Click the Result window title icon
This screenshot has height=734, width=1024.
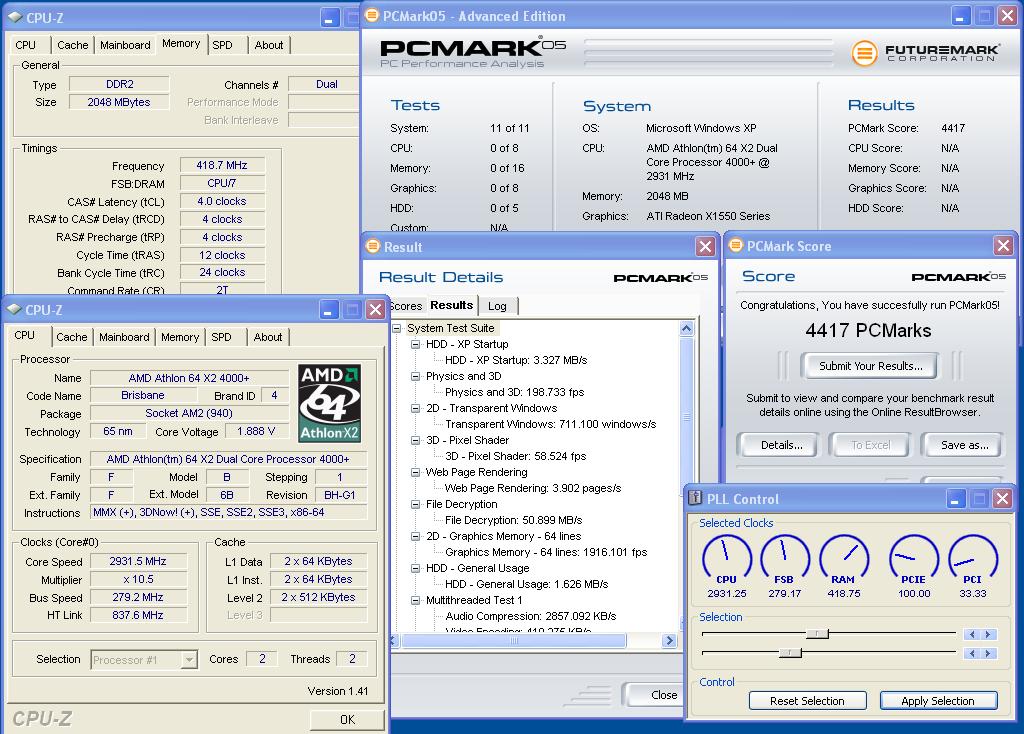point(373,246)
